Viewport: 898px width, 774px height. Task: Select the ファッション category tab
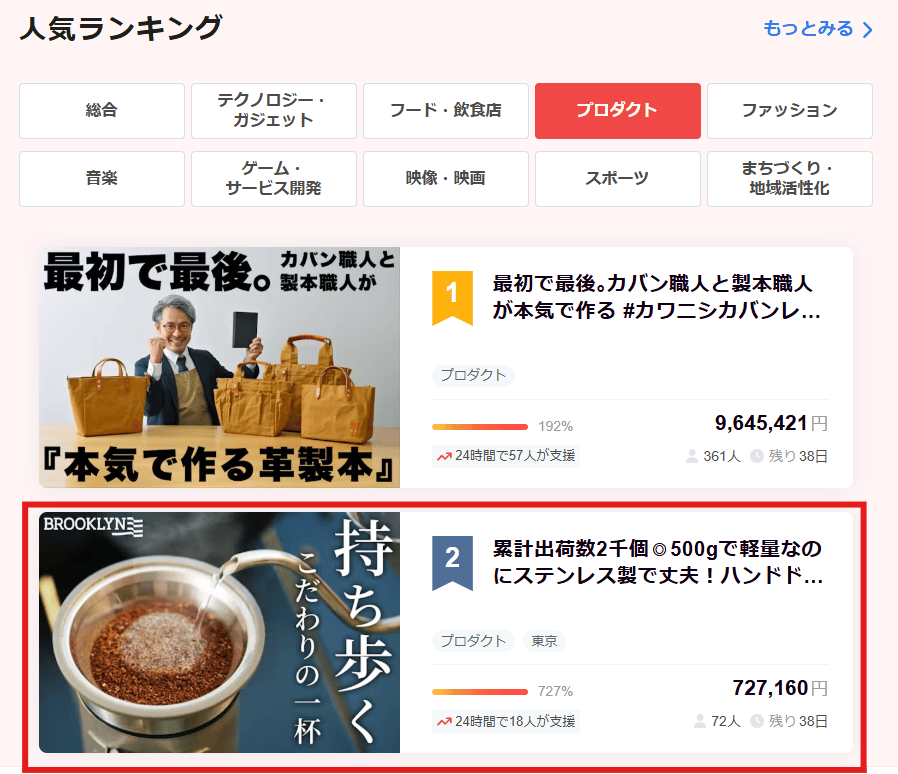pos(790,111)
